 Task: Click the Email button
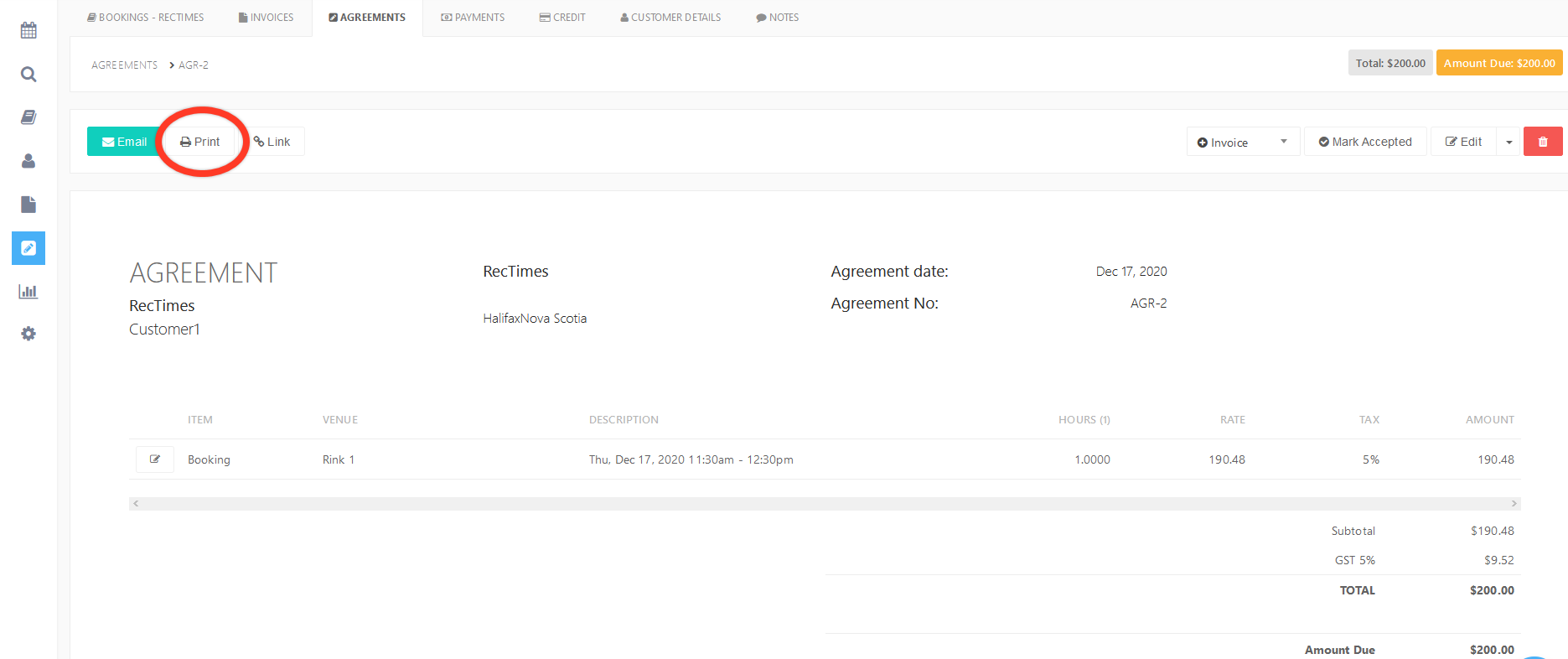point(124,142)
